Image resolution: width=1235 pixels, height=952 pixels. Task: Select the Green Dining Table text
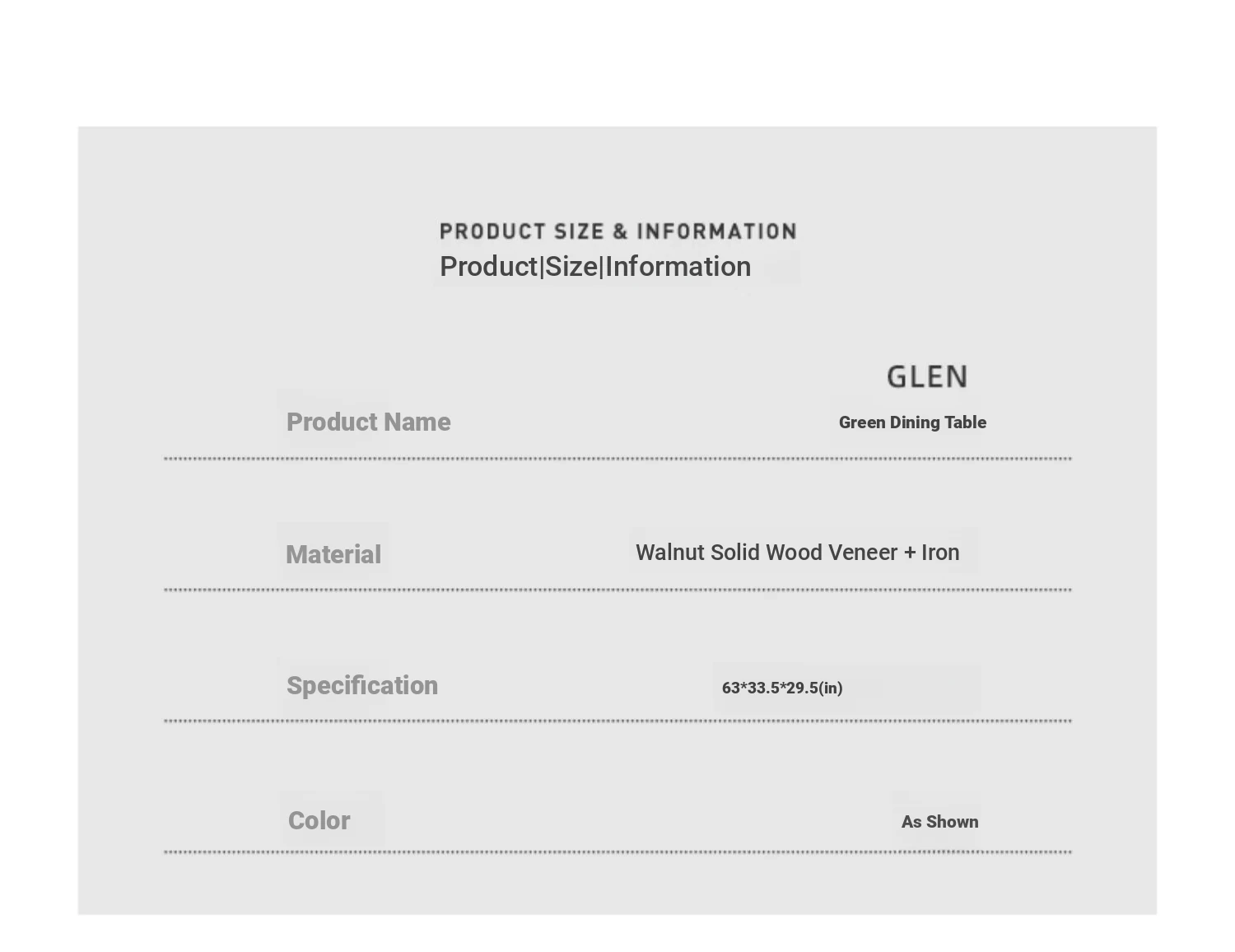[x=912, y=422]
